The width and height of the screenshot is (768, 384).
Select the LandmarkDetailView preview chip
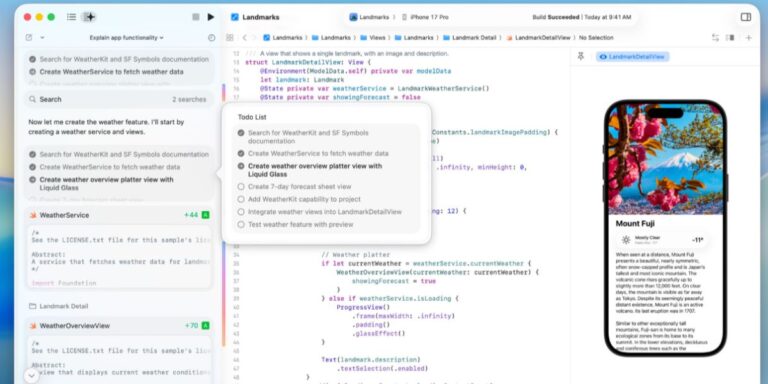click(x=632, y=57)
